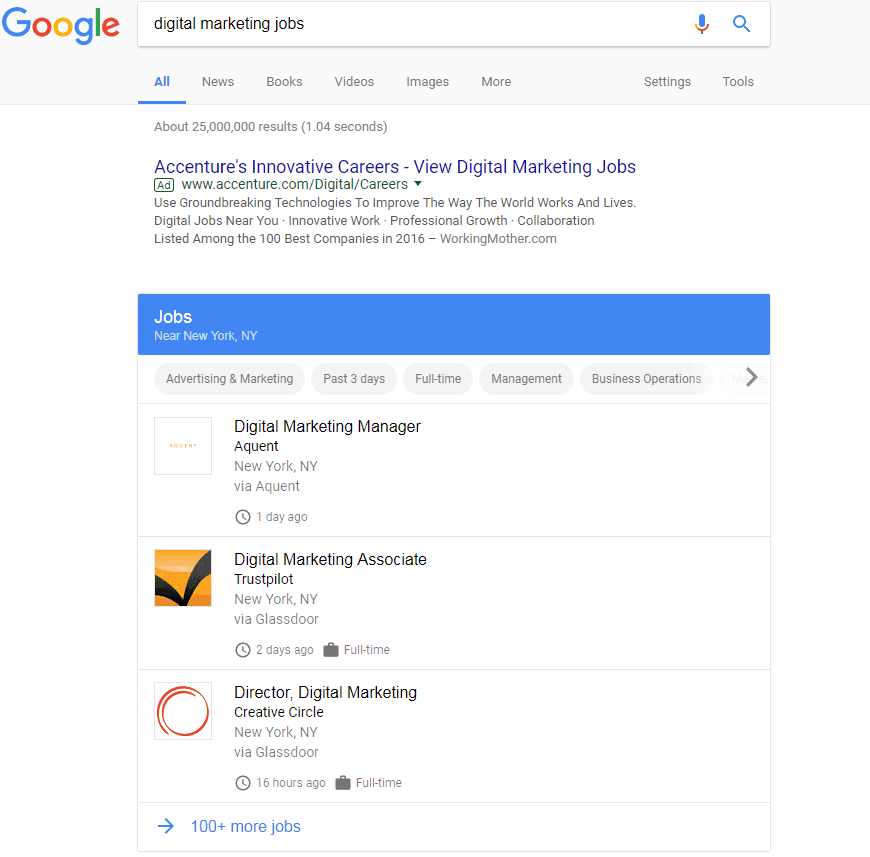Open the Digital Marketing Associate job listing

coord(453,603)
